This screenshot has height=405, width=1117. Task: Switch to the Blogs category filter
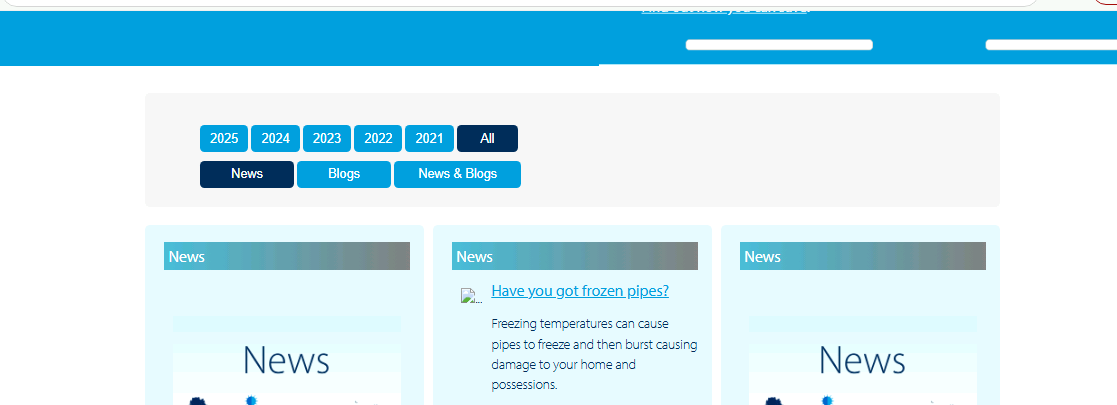coord(344,174)
